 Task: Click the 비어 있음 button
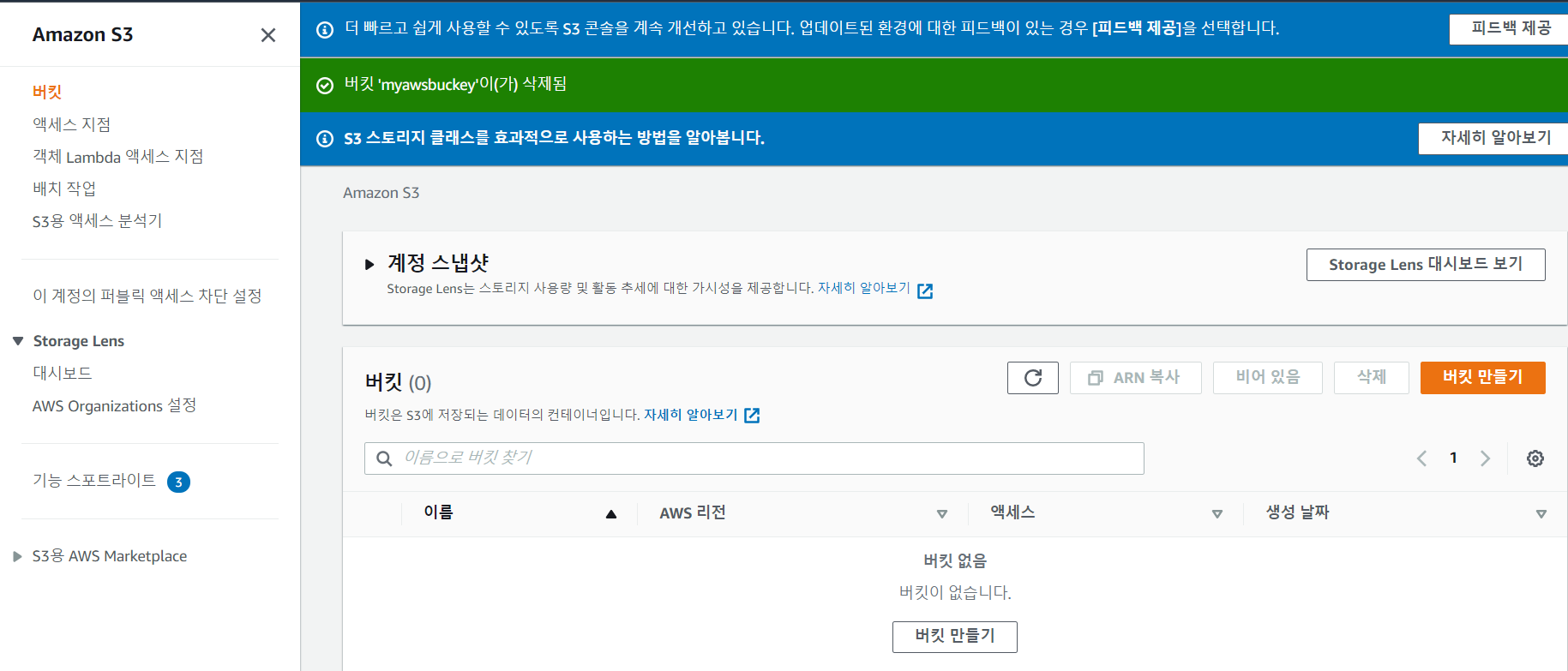(x=1267, y=378)
